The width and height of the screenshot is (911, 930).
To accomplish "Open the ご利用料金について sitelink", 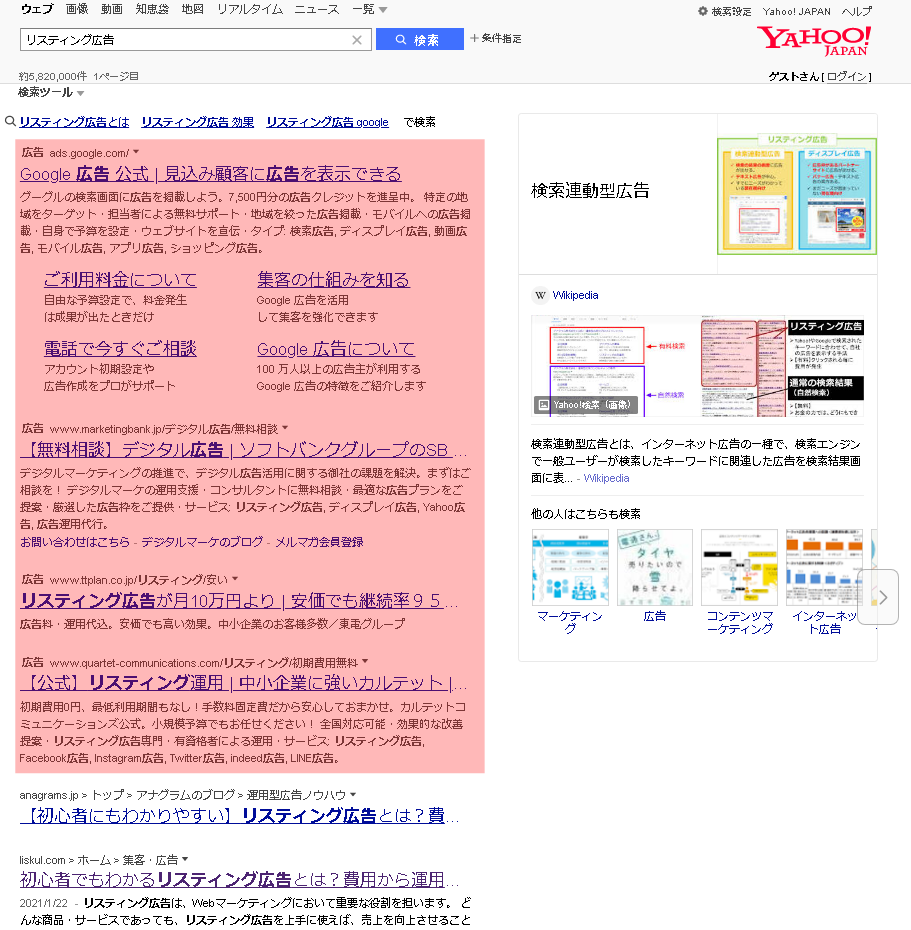I will [120, 279].
